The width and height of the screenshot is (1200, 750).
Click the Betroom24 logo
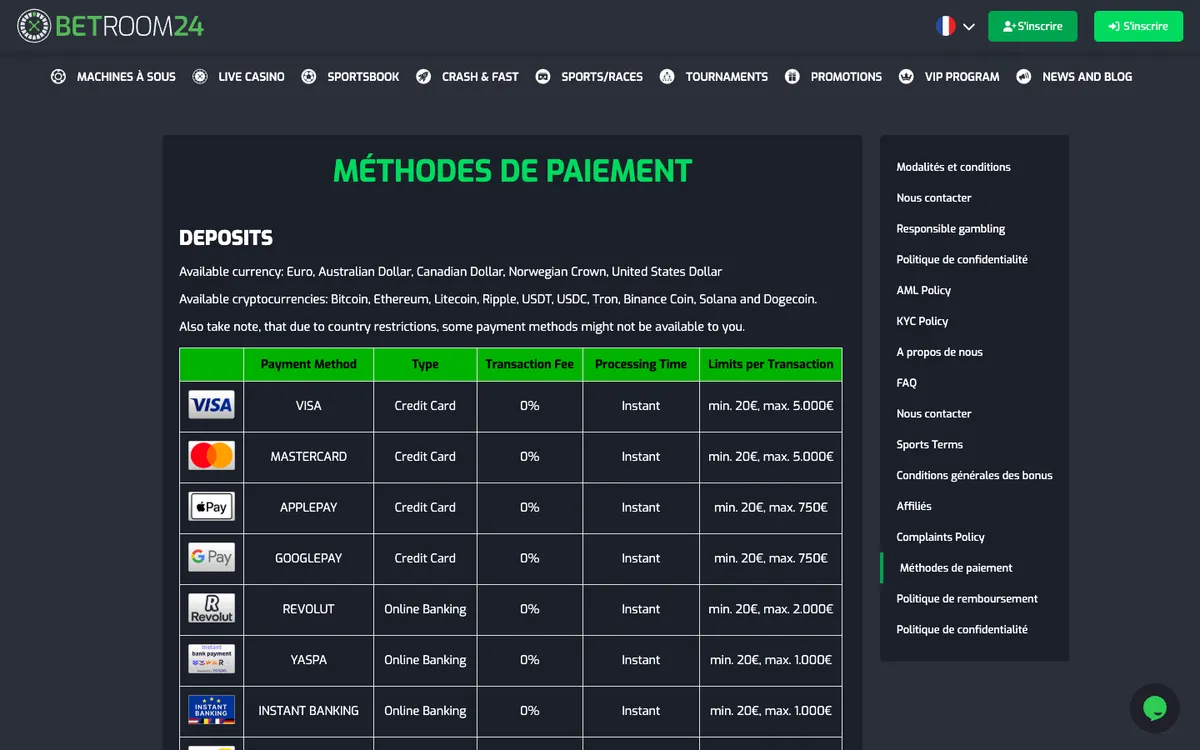pos(111,26)
